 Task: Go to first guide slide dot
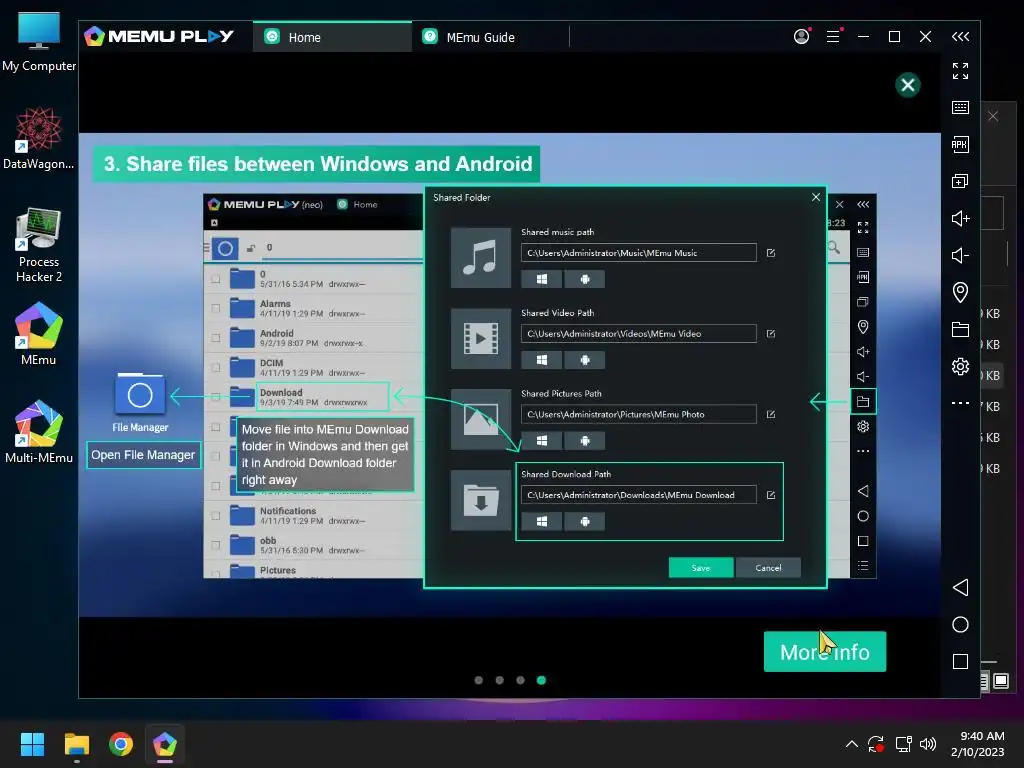click(x=479, y=680)
